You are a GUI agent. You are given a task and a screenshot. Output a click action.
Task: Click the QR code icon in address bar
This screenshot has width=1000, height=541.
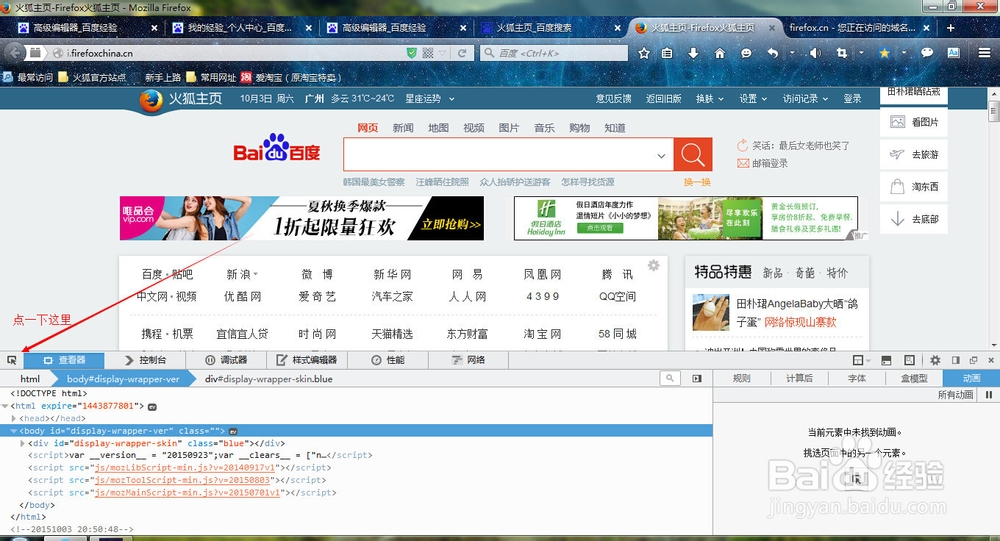[x=428, y=53]
